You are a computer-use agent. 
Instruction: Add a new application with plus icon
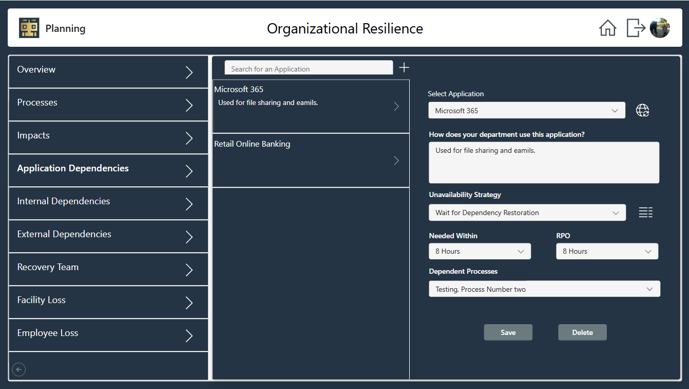(404, 68)
